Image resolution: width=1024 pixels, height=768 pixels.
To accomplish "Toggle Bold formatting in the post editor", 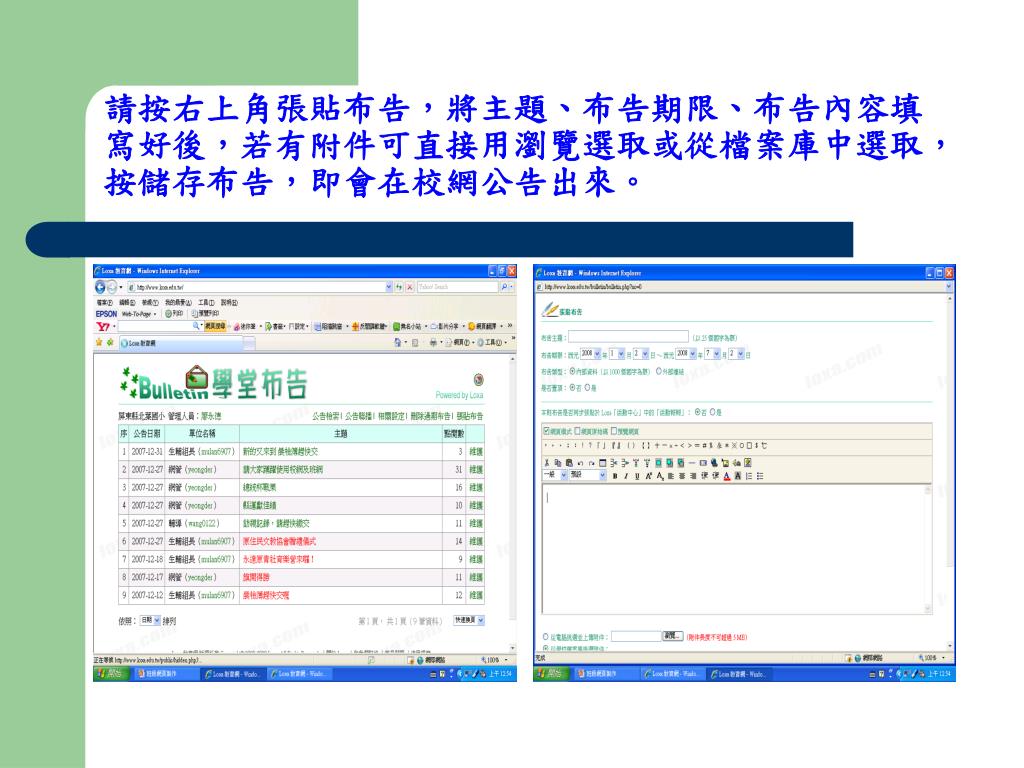I will coord(615,476).
